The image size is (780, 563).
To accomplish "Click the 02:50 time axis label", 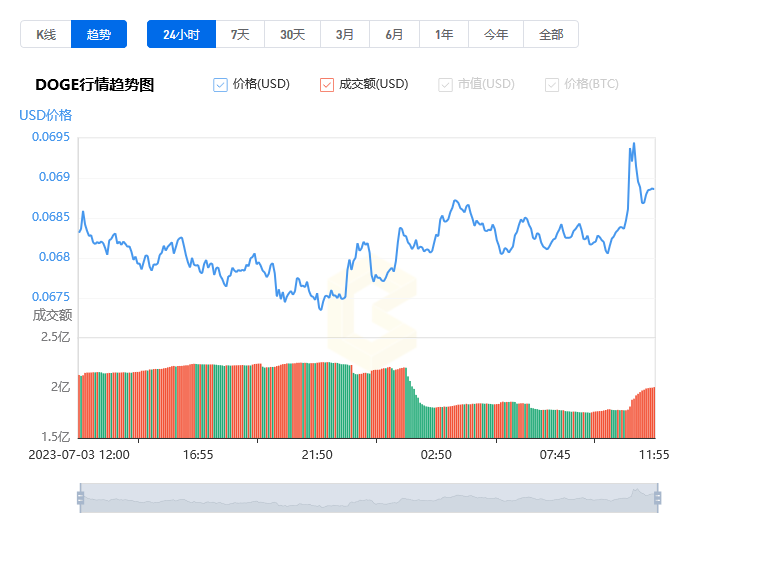I will click(436, 454).
